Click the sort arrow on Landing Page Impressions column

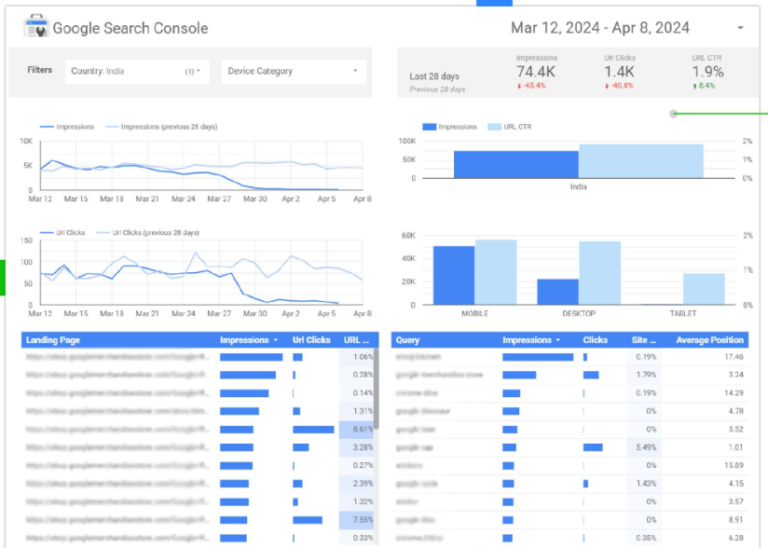coord(276,340)
